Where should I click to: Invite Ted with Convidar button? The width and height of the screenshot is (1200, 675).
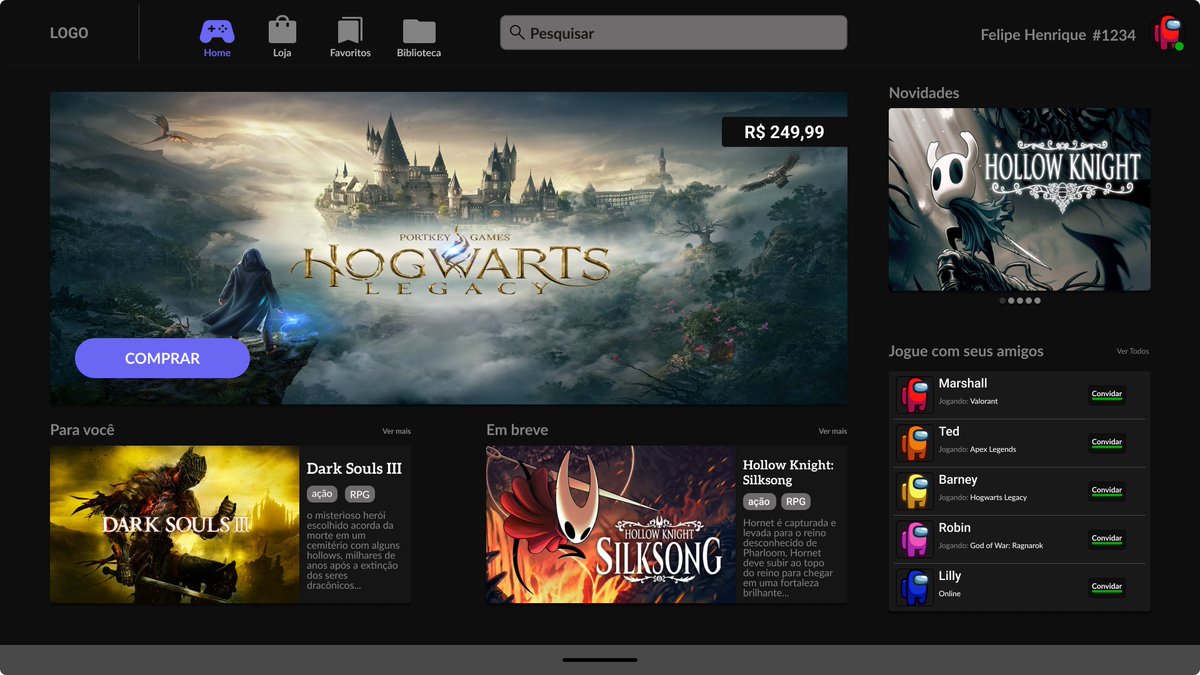pyautogui.click(x=1107, y=442)
